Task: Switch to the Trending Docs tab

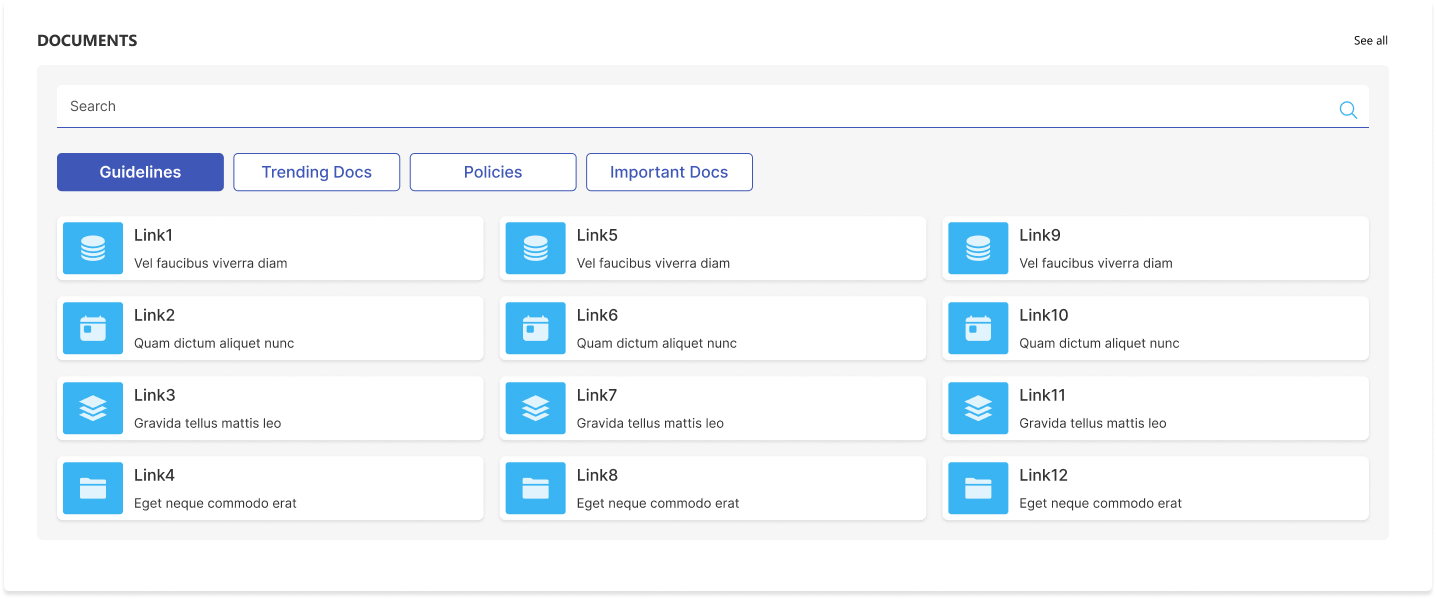Action: click(x=316, y=171)
